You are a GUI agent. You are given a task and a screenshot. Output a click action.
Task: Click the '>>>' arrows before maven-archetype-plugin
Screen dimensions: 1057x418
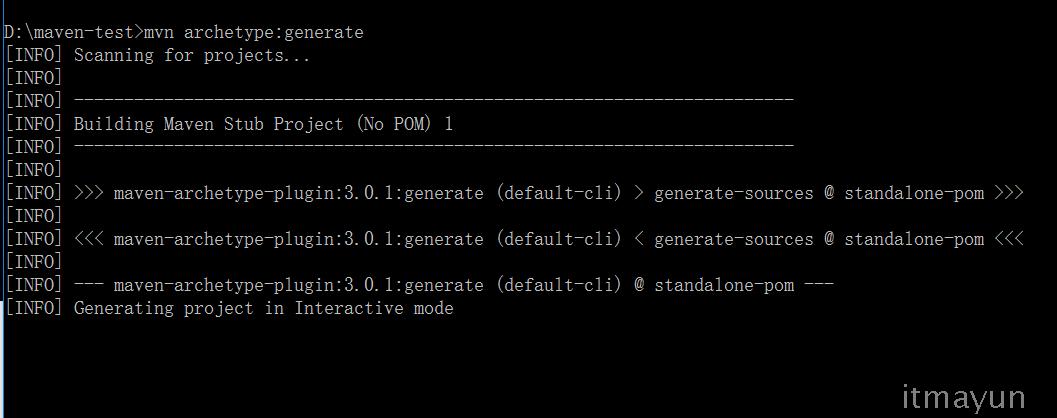tap(88, 193)
